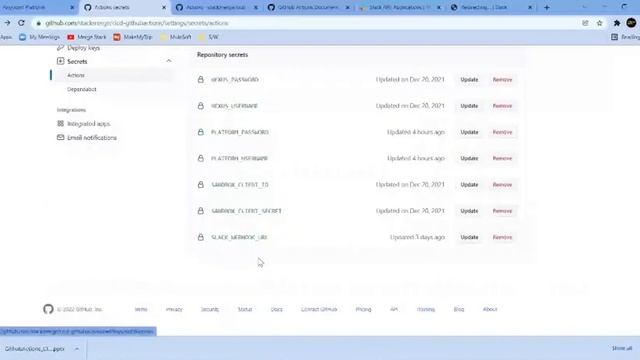Open the downloaded pptx file
This screenshot has width=640, height=360.
(35, 349)
